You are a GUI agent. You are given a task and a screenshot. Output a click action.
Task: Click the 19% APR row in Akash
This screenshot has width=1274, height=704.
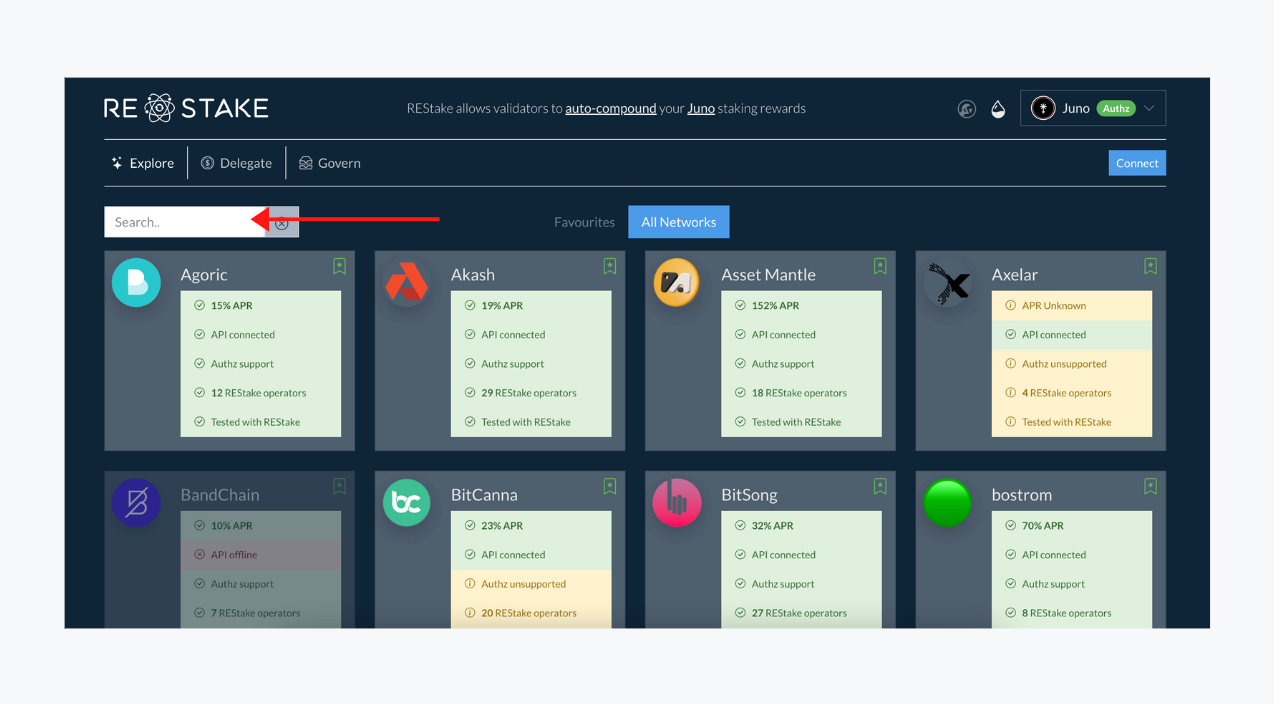531,306
